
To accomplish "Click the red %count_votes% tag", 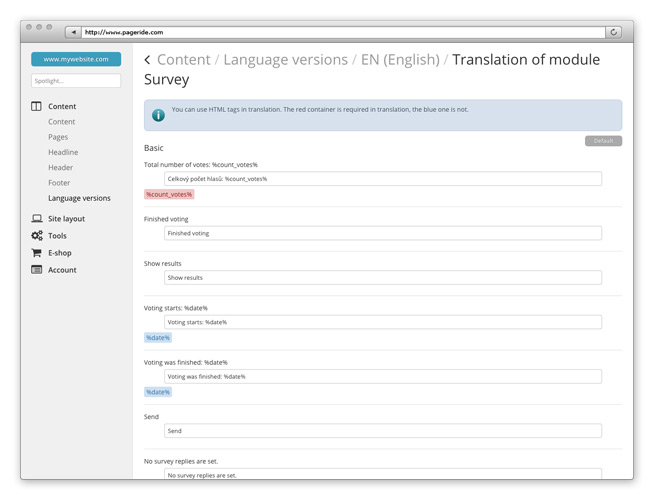I will (169, 194).
